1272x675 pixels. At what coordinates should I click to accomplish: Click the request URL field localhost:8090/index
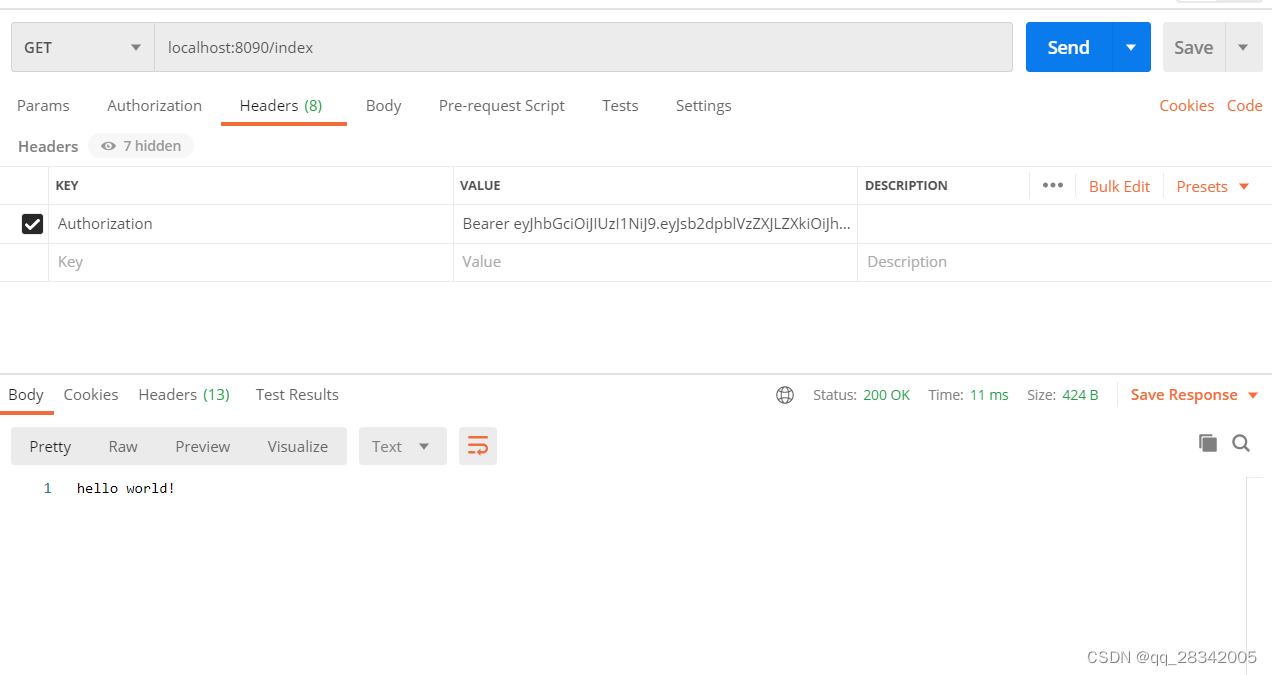tap(584, 47)
